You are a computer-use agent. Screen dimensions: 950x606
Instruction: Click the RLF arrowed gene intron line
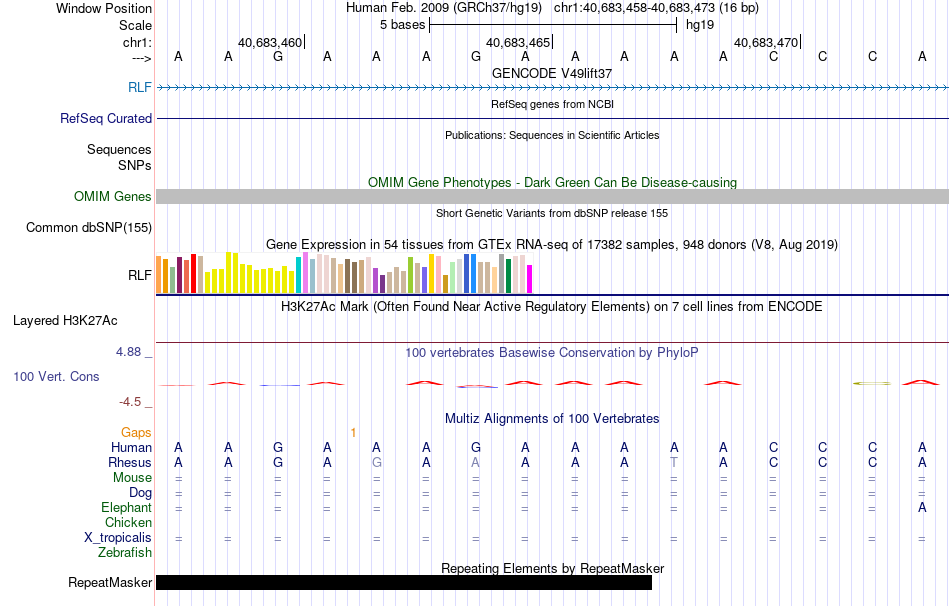pyautogui.click(x=552, y=88)
